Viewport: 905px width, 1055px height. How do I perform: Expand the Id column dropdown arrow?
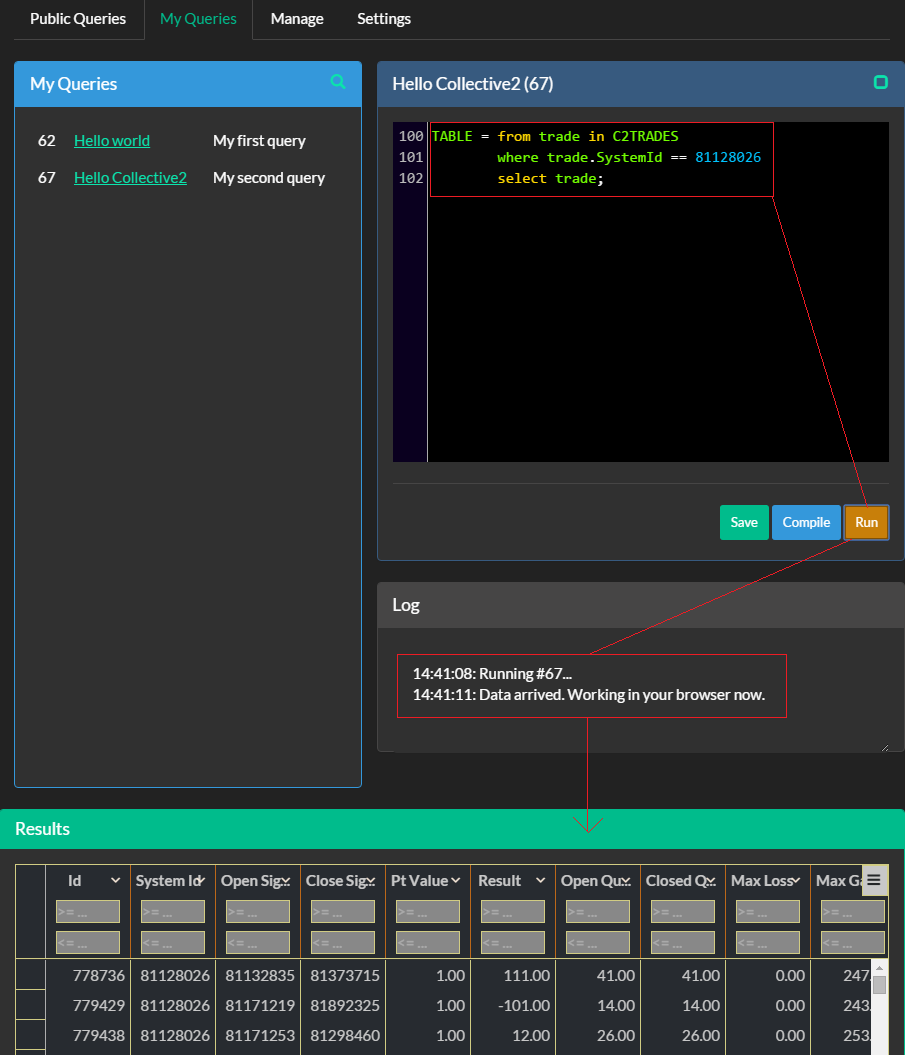pyautogui.click(x=116, y=880)
